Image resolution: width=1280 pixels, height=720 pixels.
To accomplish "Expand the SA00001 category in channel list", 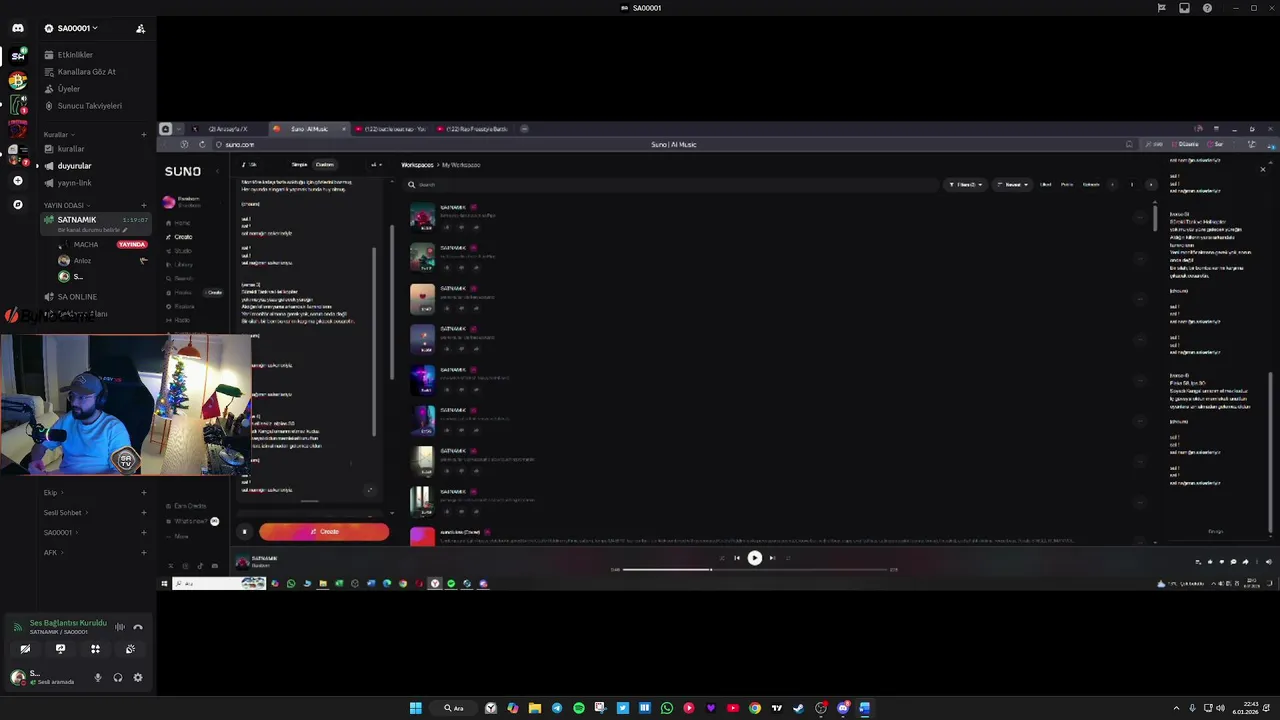I will 61,532.
